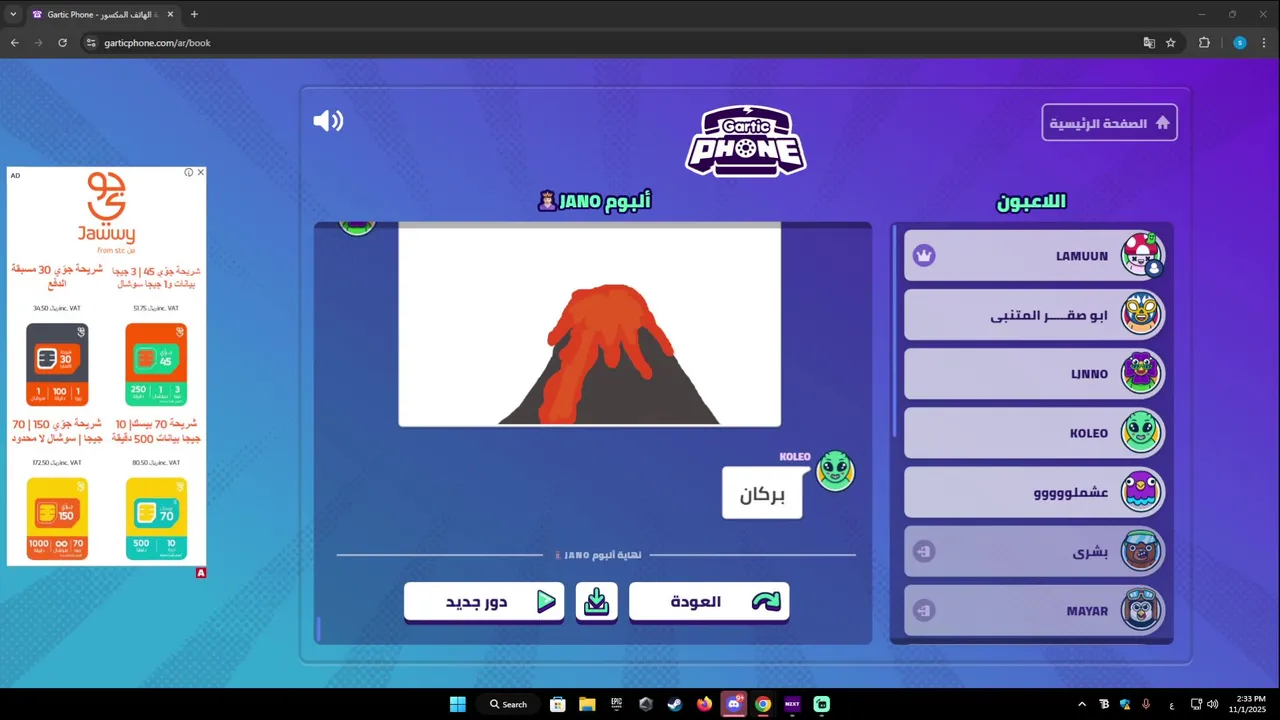Open Steam from the taskbar

[675, 704]
